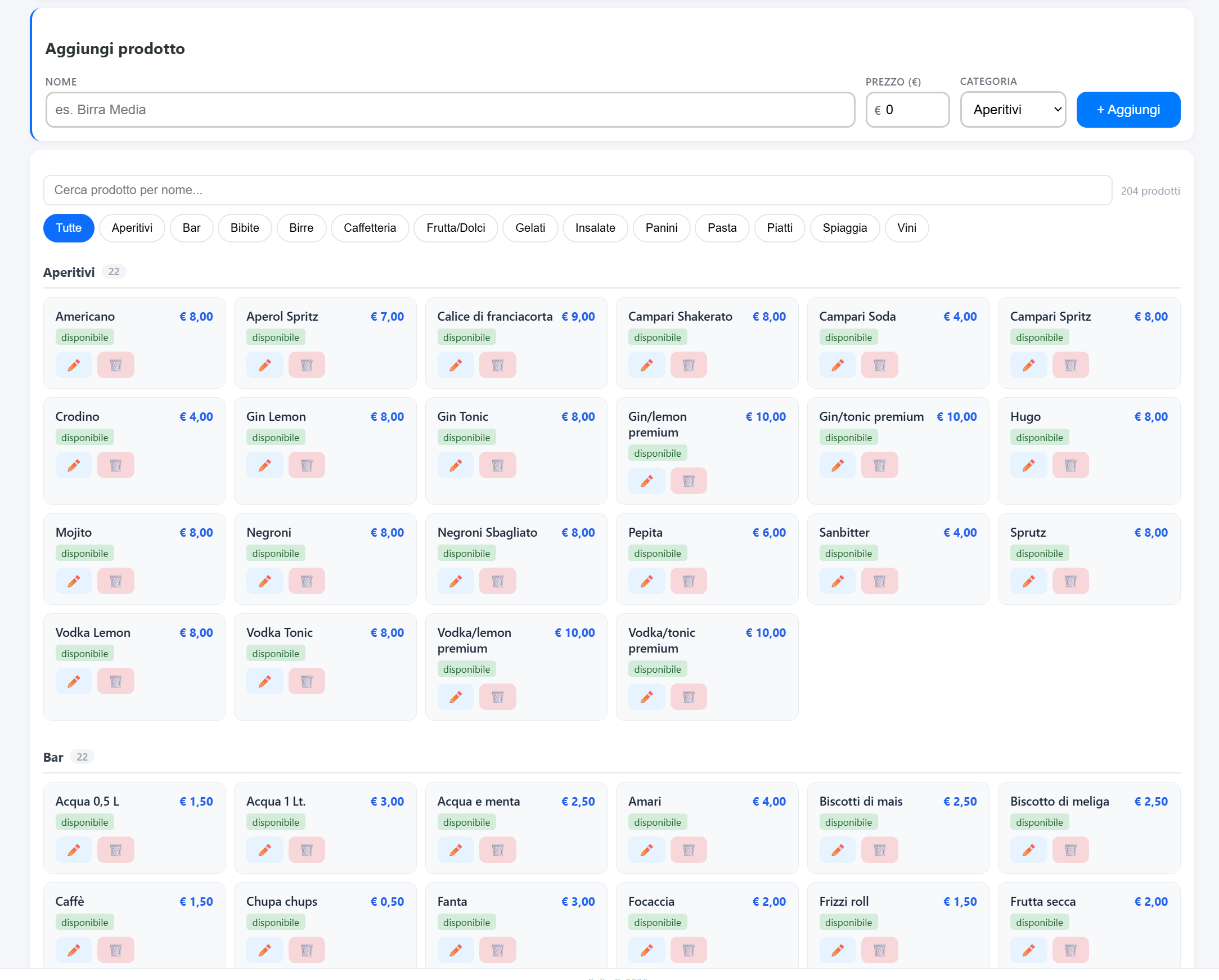Image resolution: width=1219 pixels, height=980 pixels.
Task: Click the Cerca prodotto search box
Action: 577,190
